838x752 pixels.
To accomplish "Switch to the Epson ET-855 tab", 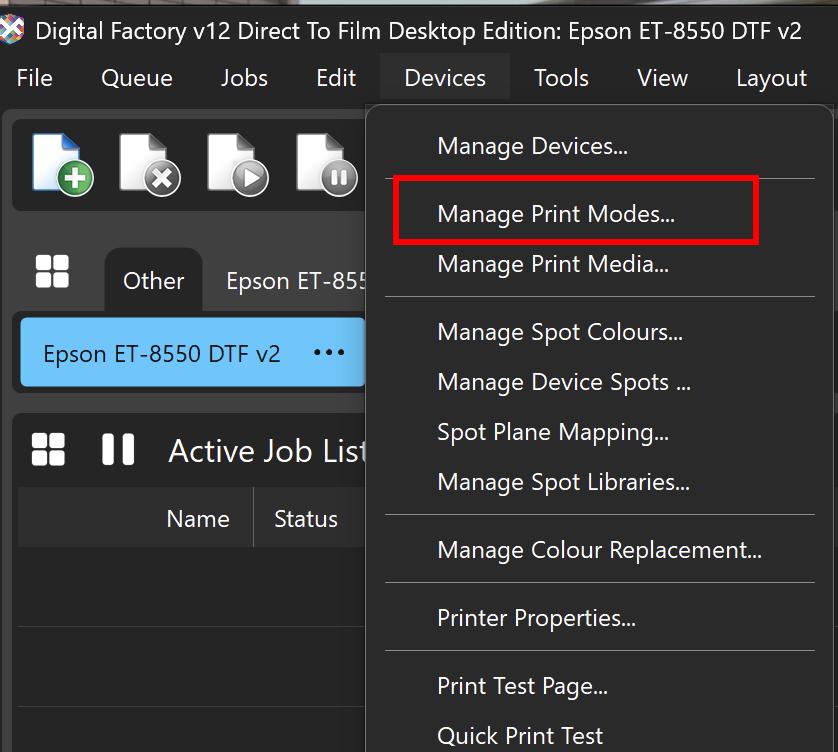I will 296,280.
